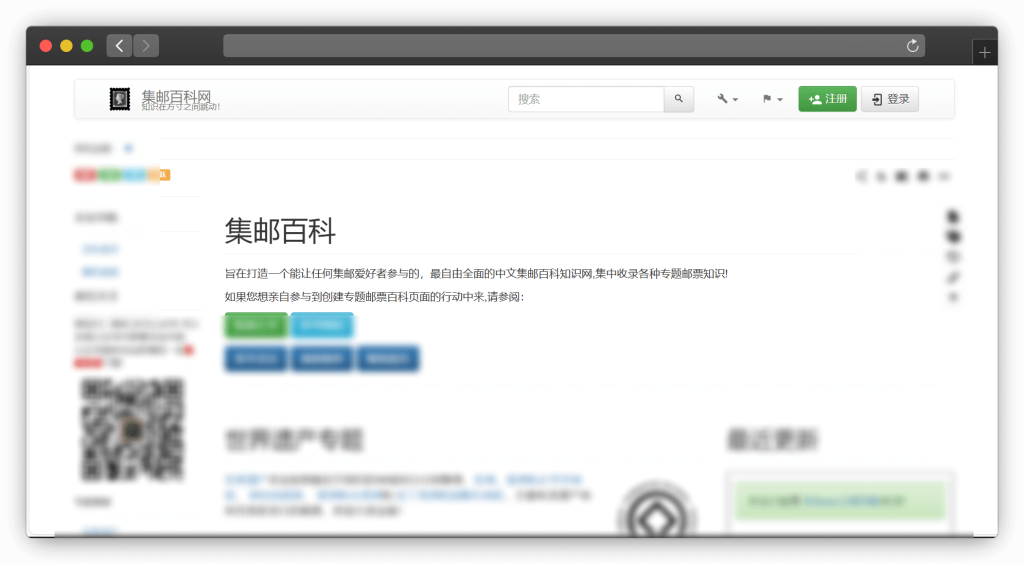The width and height of the screenshot is (1024, 564).
Task: Click the magnifier search button
Action: pos(679,99)
